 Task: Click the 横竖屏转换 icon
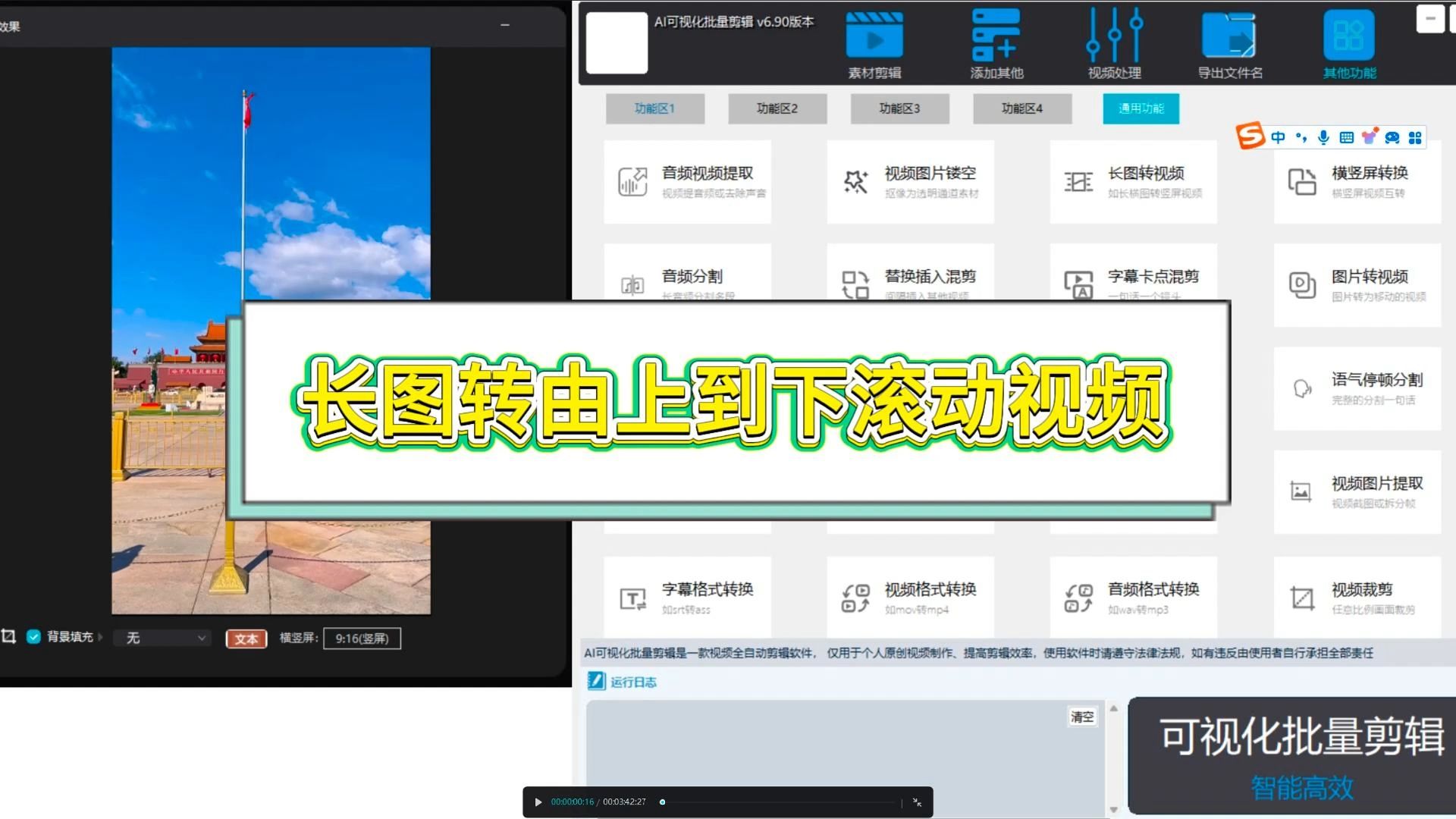pos(1302,182)
